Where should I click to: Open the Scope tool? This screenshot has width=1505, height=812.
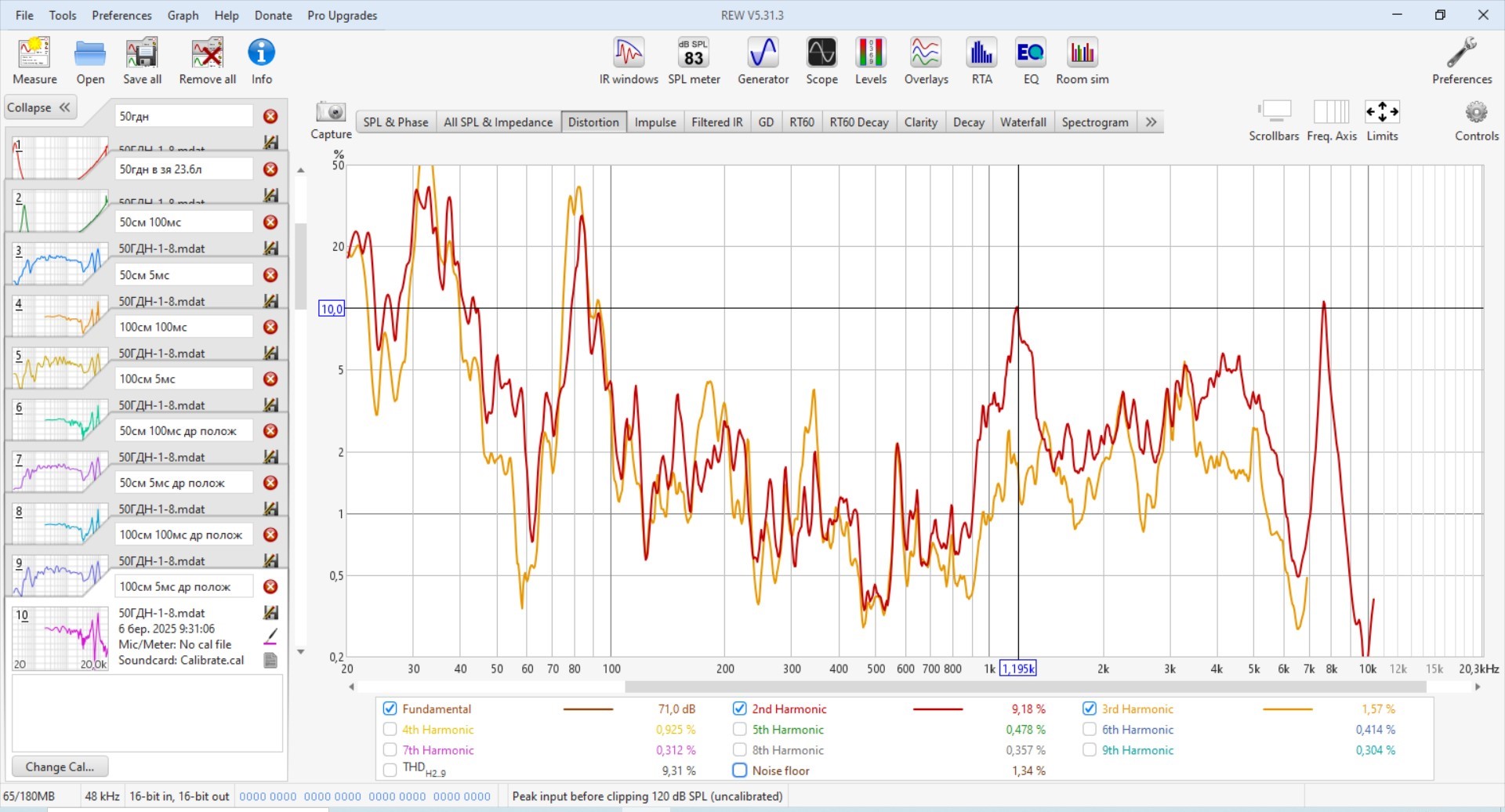tap(821, 60)
